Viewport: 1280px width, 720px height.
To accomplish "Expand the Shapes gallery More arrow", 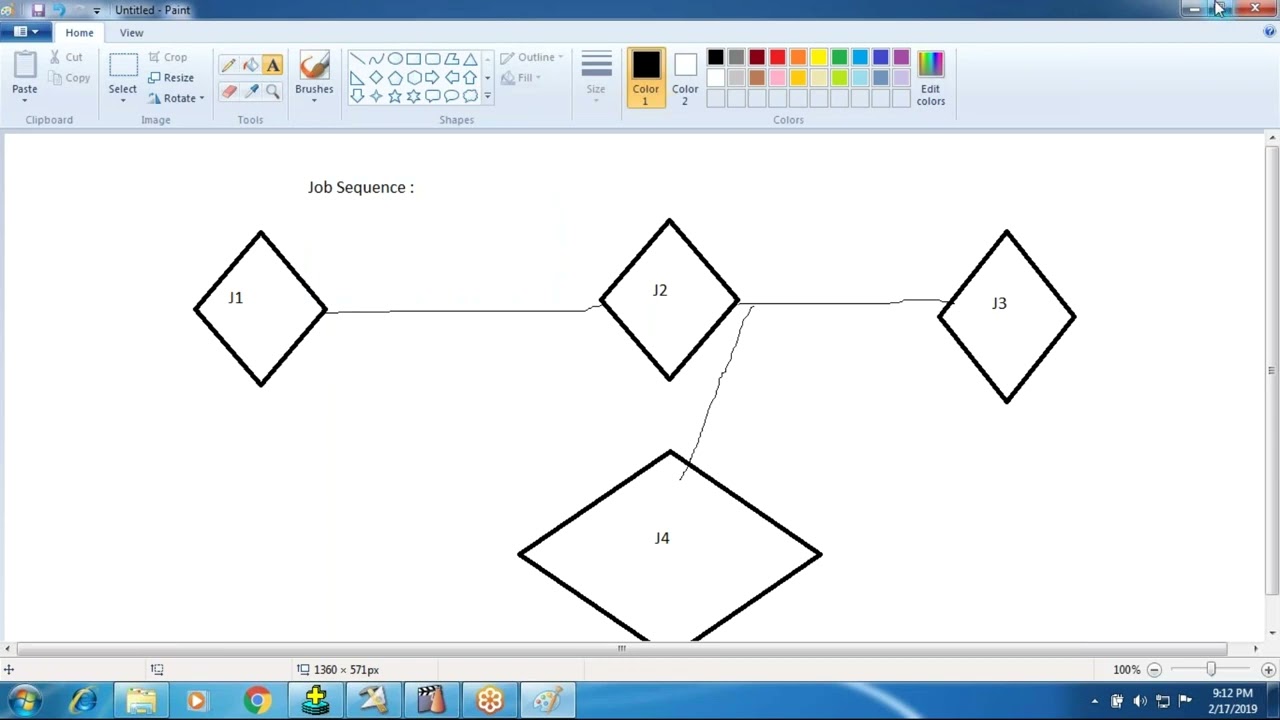I will tap(487, 97).
